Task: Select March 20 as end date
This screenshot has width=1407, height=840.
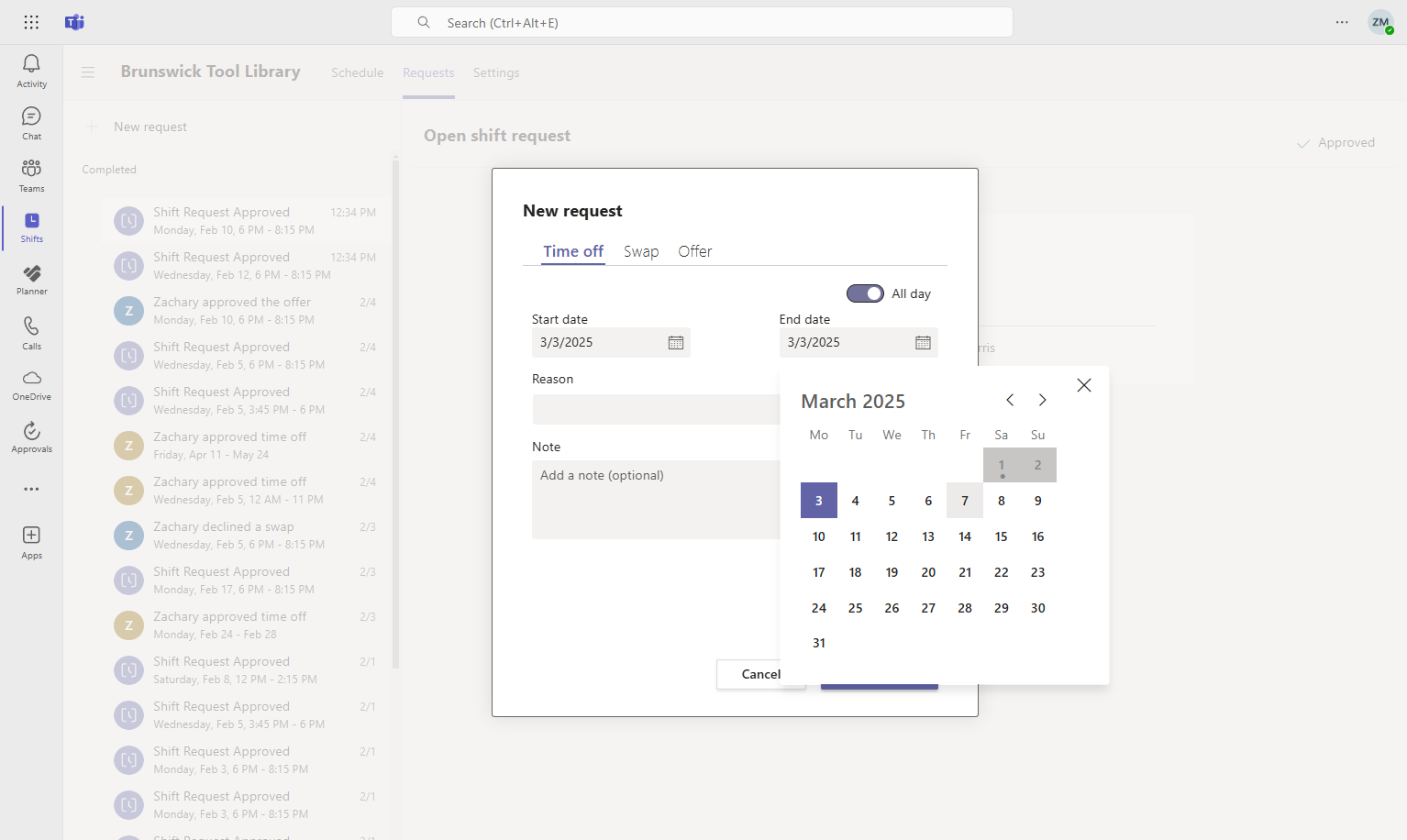Action: 928,572
